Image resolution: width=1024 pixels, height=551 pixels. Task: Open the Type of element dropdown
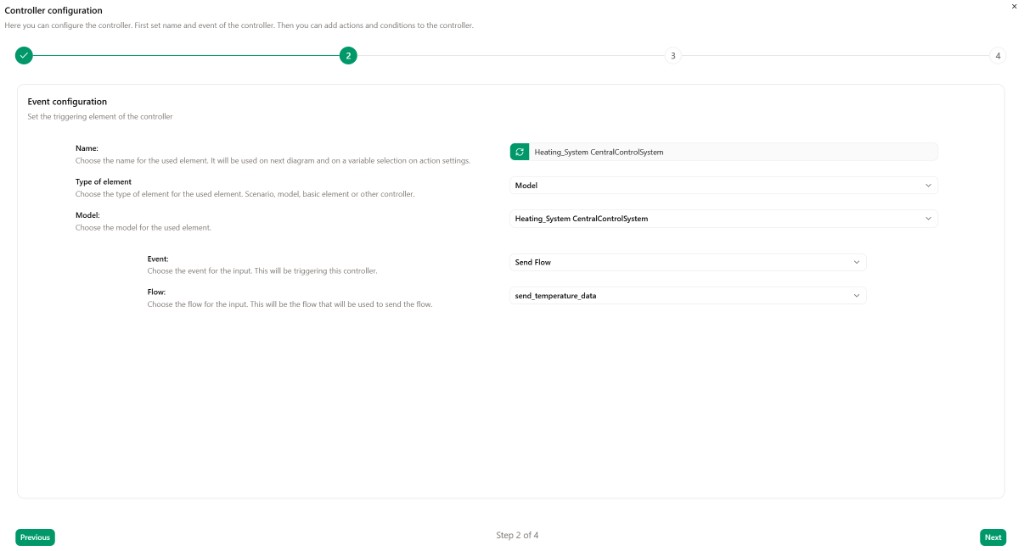724,185
